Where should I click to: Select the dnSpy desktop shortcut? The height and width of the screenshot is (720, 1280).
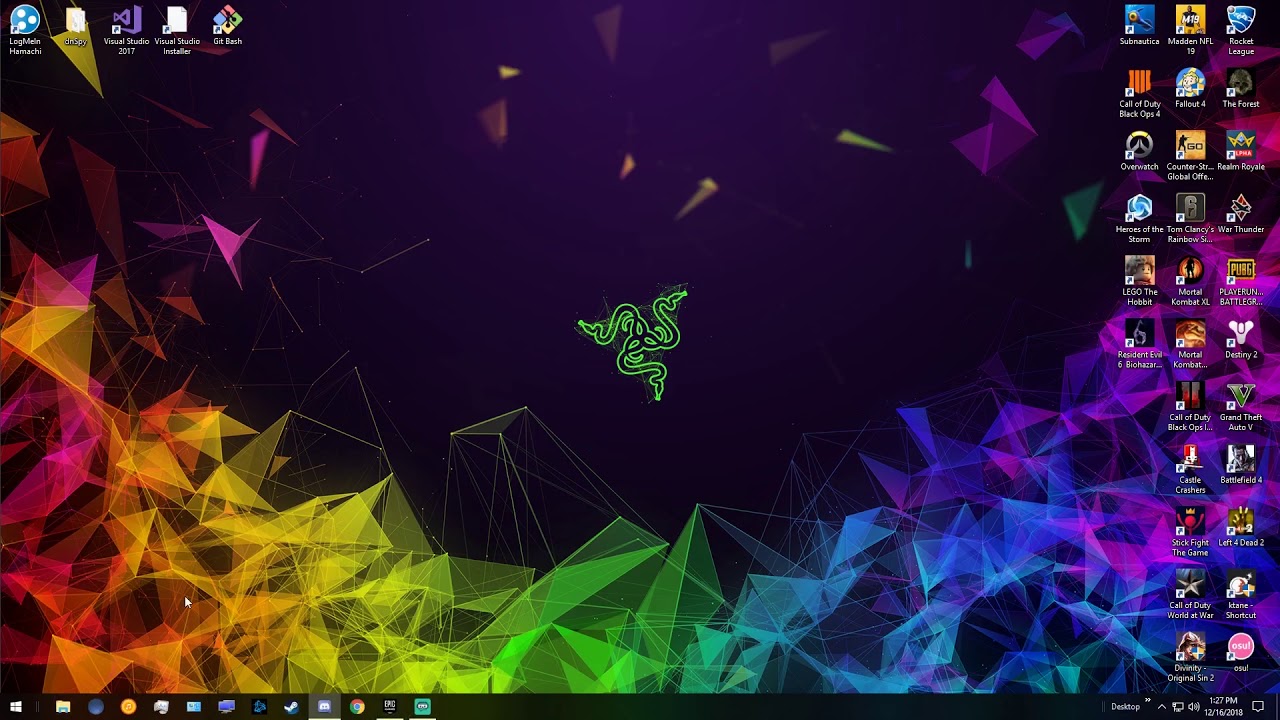[76, 27]
